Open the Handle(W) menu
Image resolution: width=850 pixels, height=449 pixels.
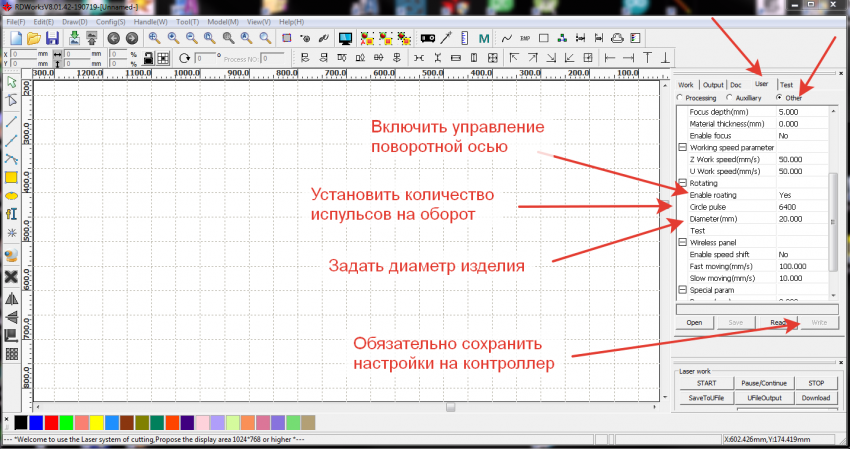(150, 22)
